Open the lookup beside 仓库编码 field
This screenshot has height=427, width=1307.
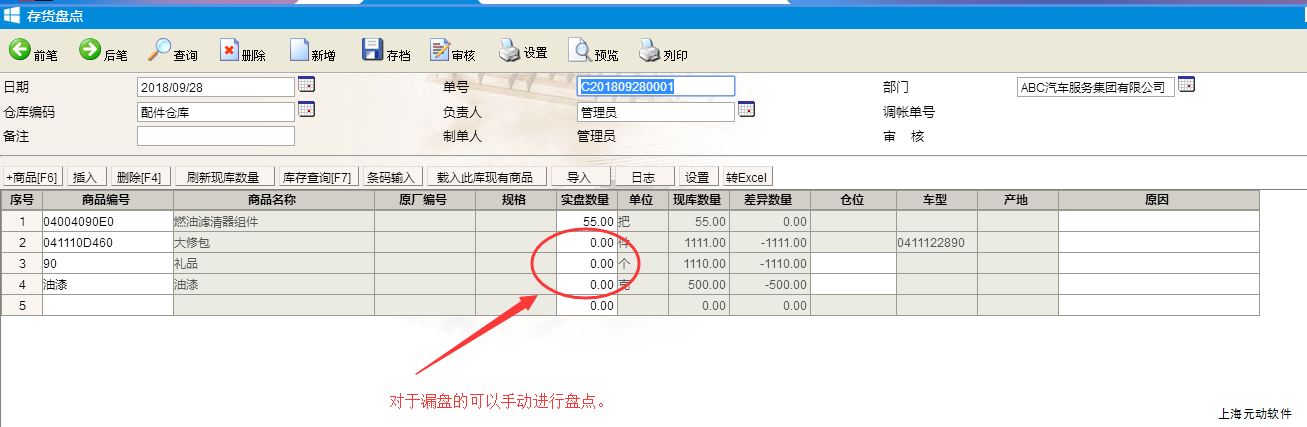coord(307,110)
